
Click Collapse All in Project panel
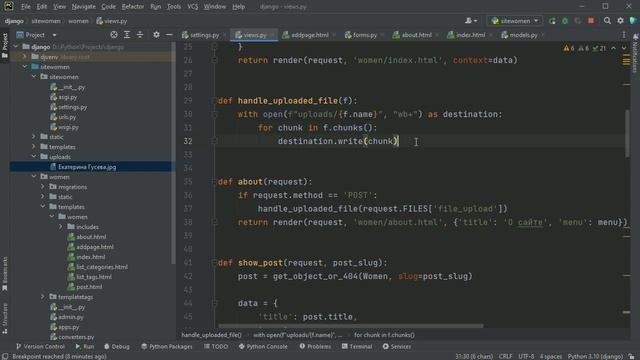(140, 35)
